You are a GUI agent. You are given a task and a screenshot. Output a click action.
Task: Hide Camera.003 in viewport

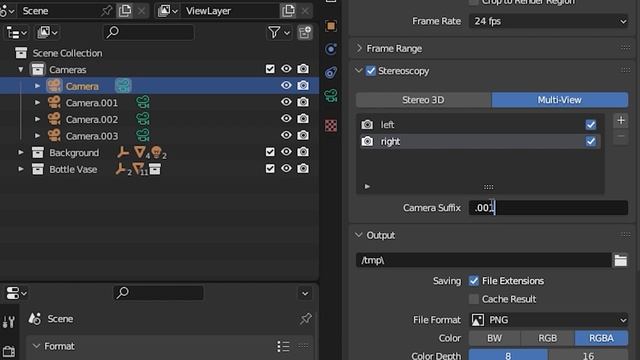(x=286, y=135)
